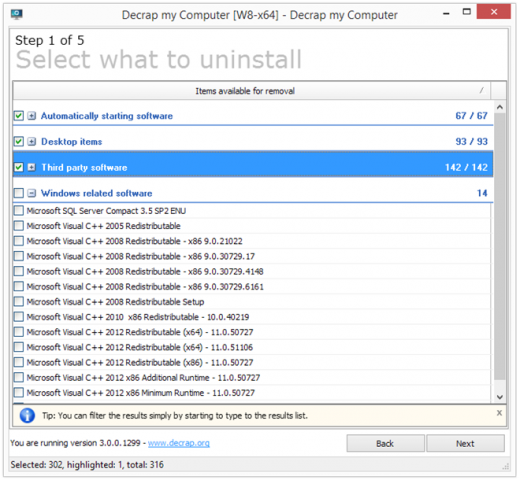Expand the Third party software group
Image resolution: width=520 pixels, height=480 pixels.
pos(32,167)
